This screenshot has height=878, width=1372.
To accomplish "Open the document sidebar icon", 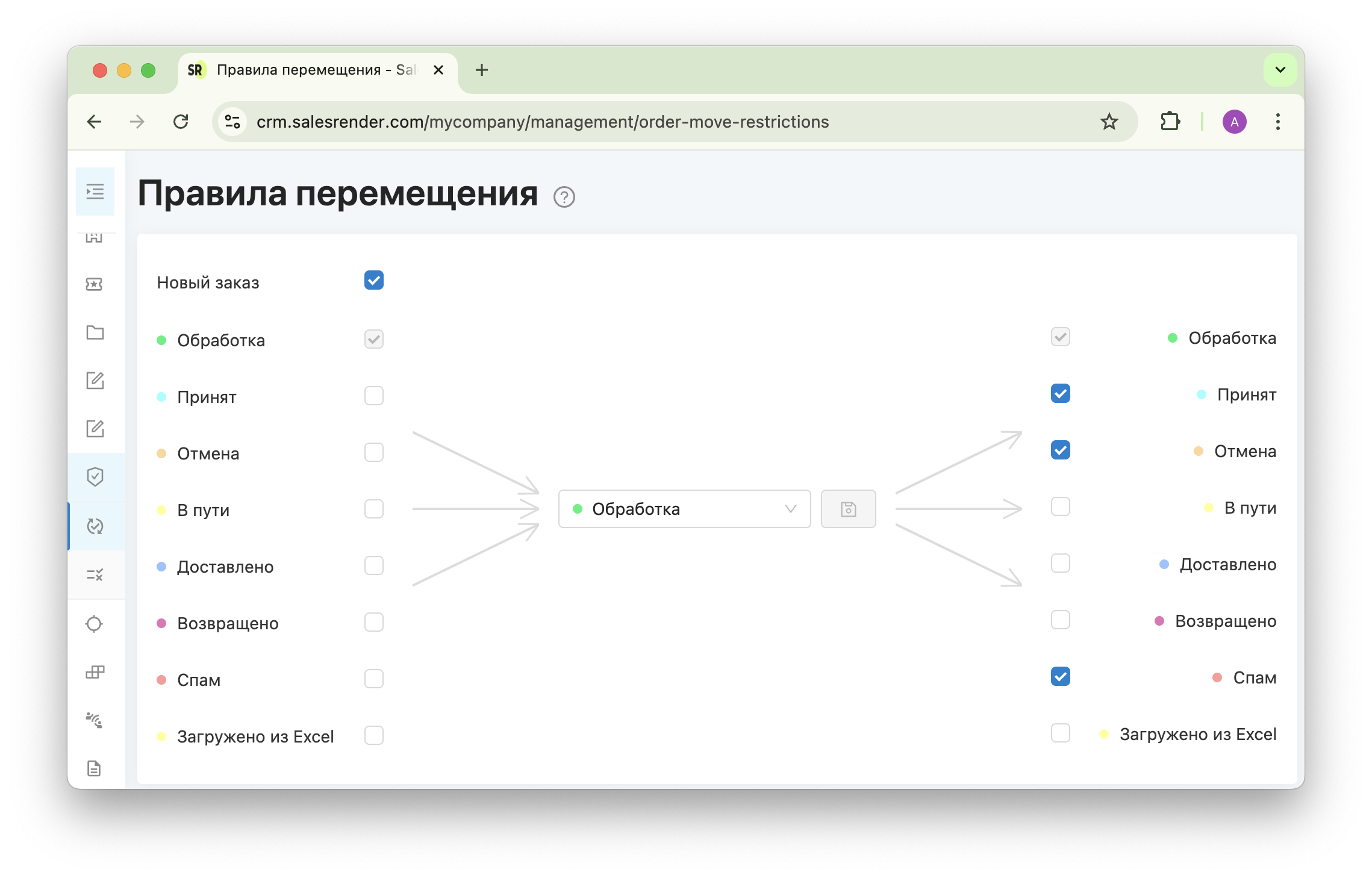I will point(95,768).
